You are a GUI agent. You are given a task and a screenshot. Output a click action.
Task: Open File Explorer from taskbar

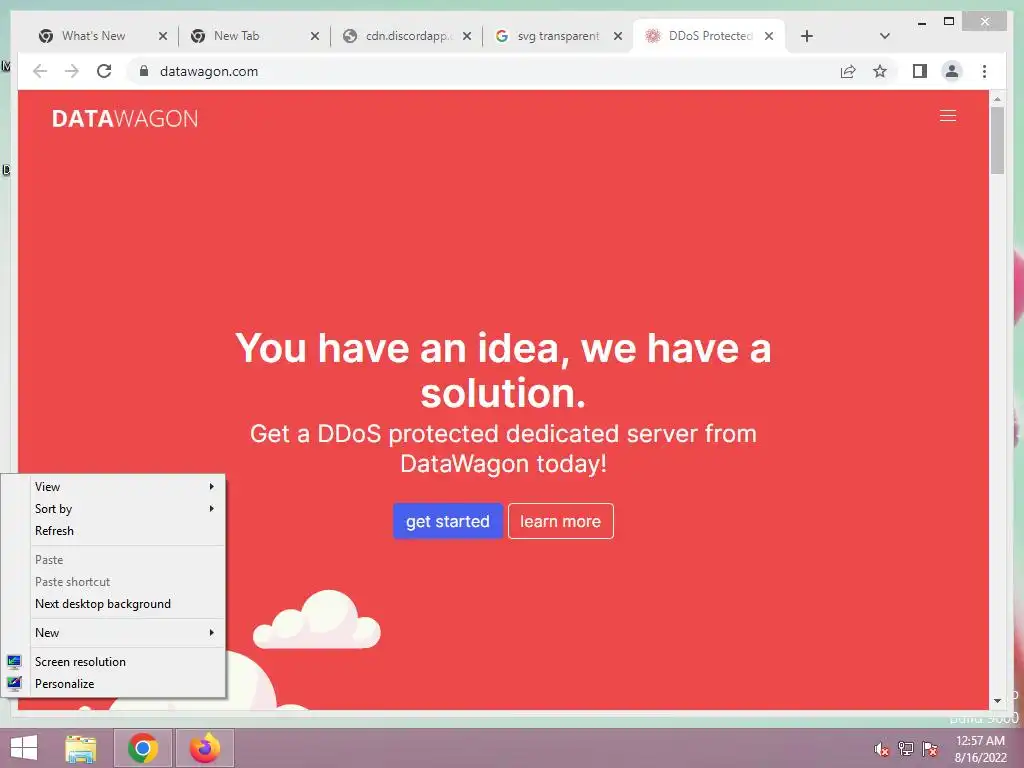pyautogui.click(x=81, y=748)
